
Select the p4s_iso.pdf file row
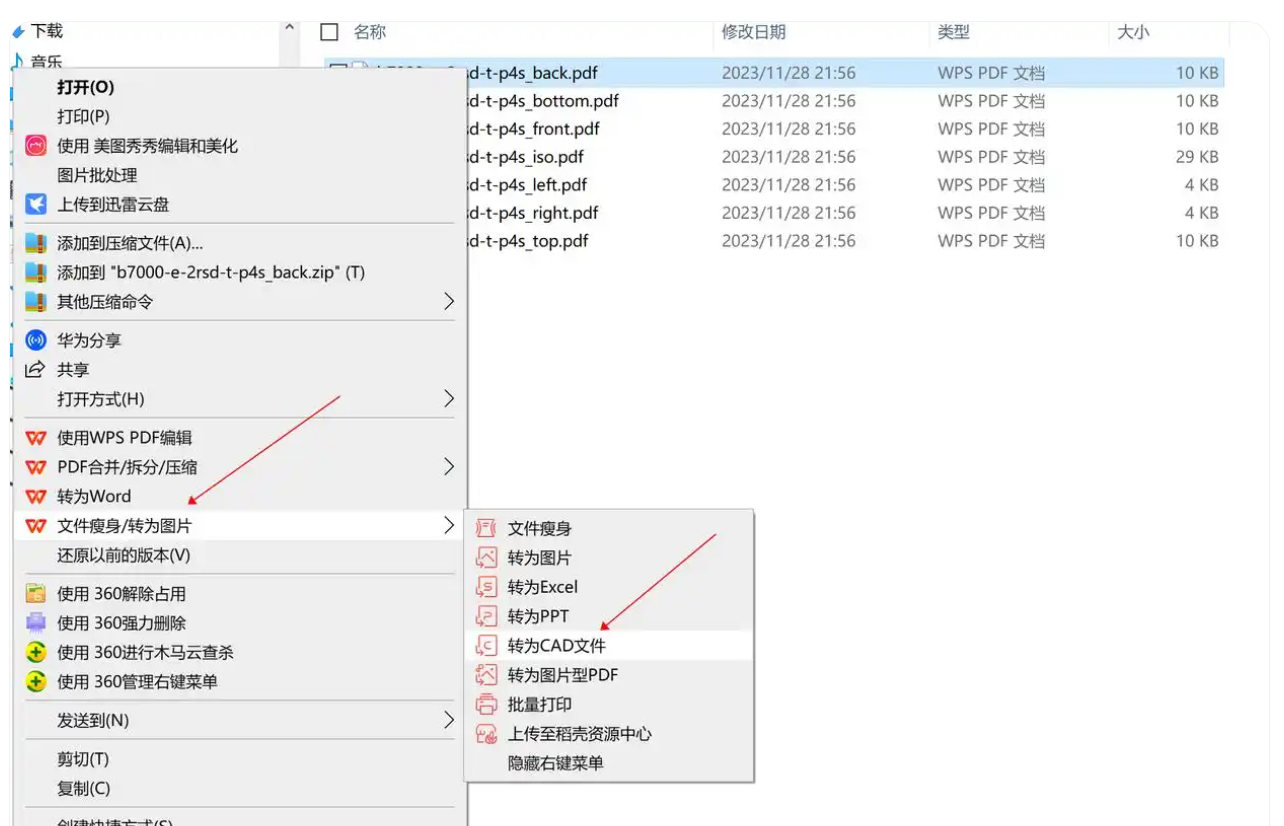(774, 157)
